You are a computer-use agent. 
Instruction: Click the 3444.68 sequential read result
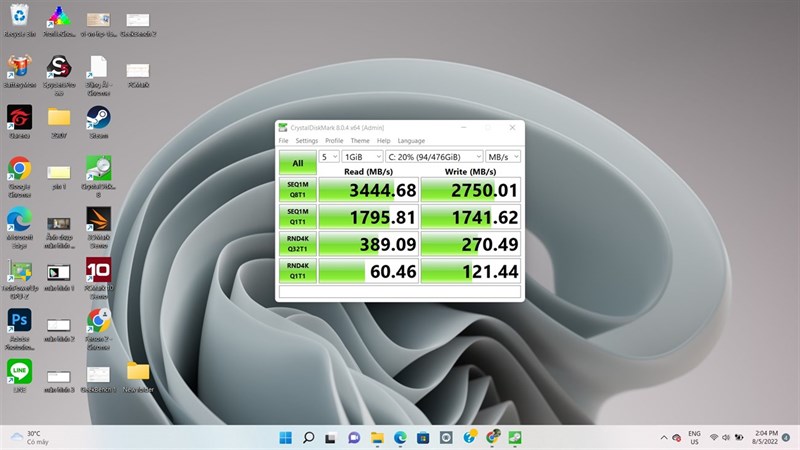pyautogui.click(x=368, y=190)
